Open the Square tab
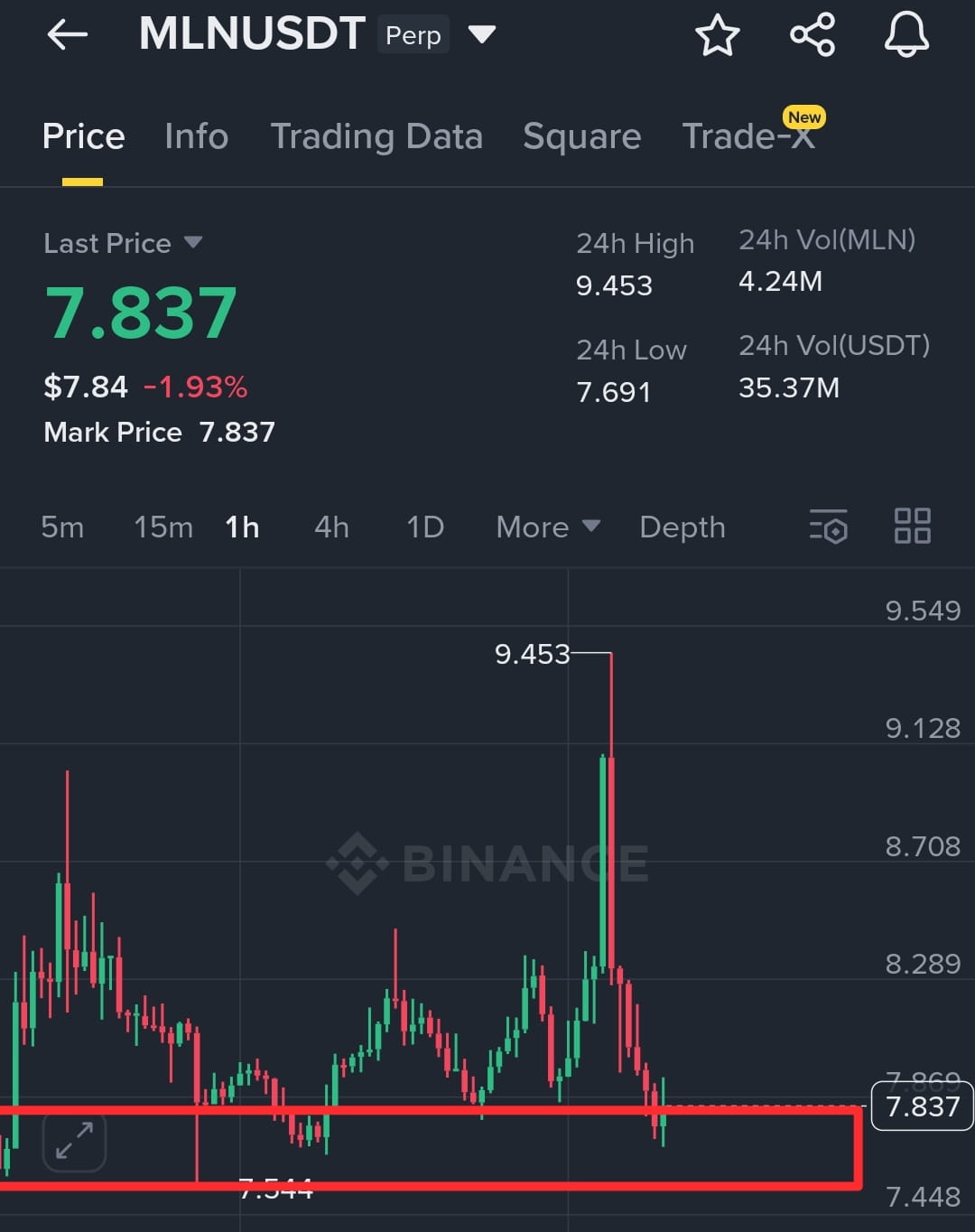Viewport: 975px width, 1232px height. click(581, 136)
